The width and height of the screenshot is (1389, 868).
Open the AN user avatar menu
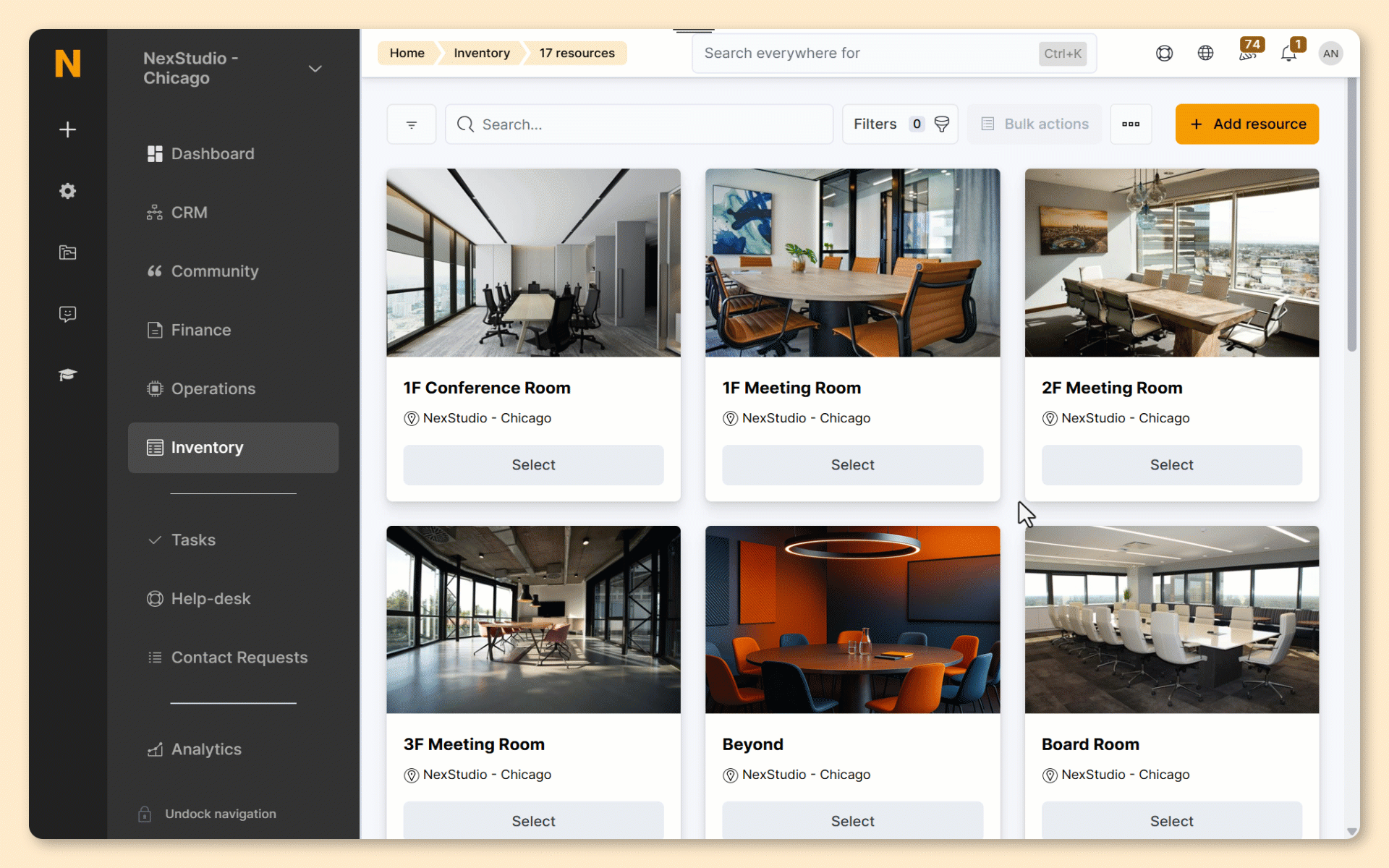pyautogui.click(x=1330, y=54)
